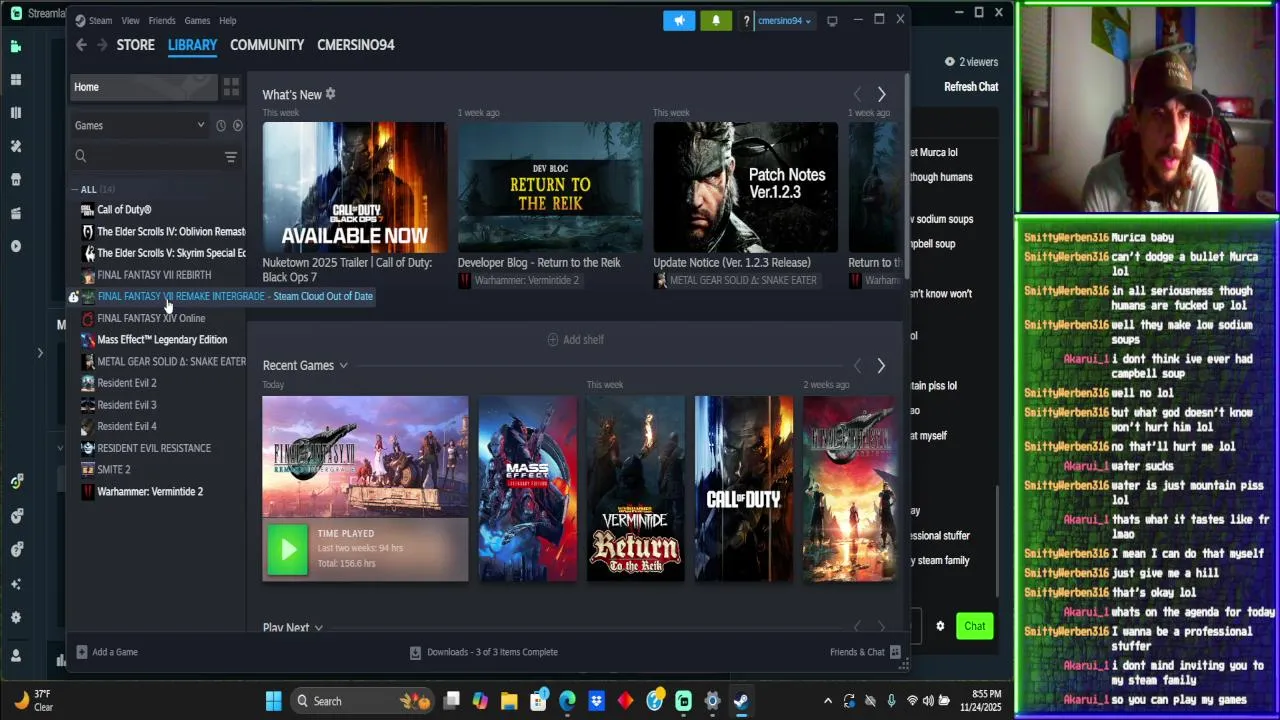Screen dimensions: 1280x720
Task: Open Streamlabs editor camera icon in sidebar
Action: point(15,46)
